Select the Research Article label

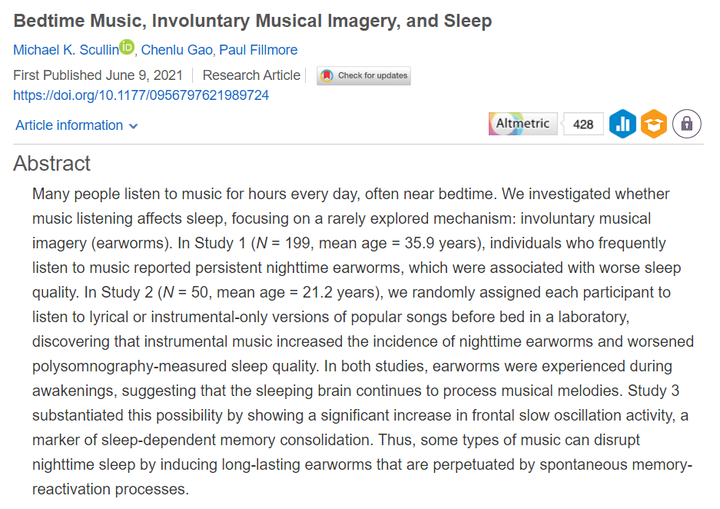coord(251,75)
